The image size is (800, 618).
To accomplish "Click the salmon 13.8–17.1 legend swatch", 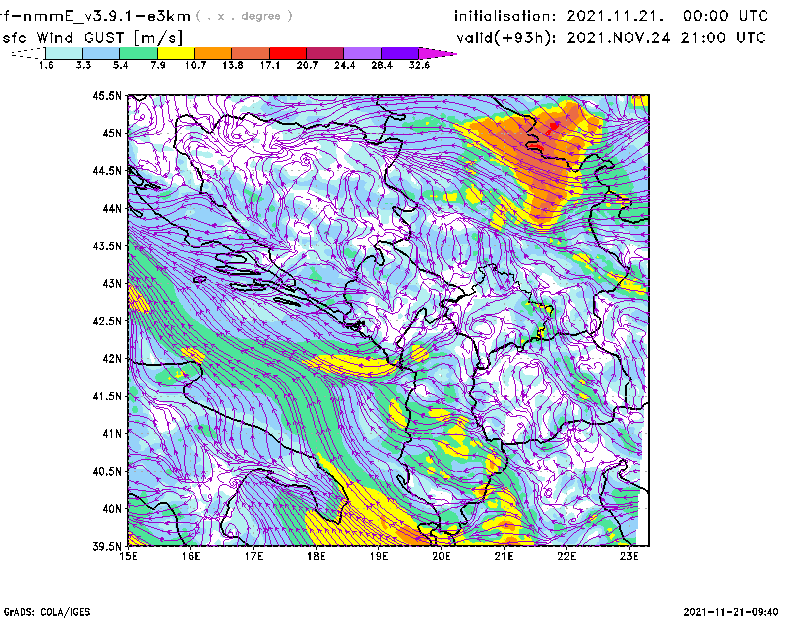I will [251, 53].
